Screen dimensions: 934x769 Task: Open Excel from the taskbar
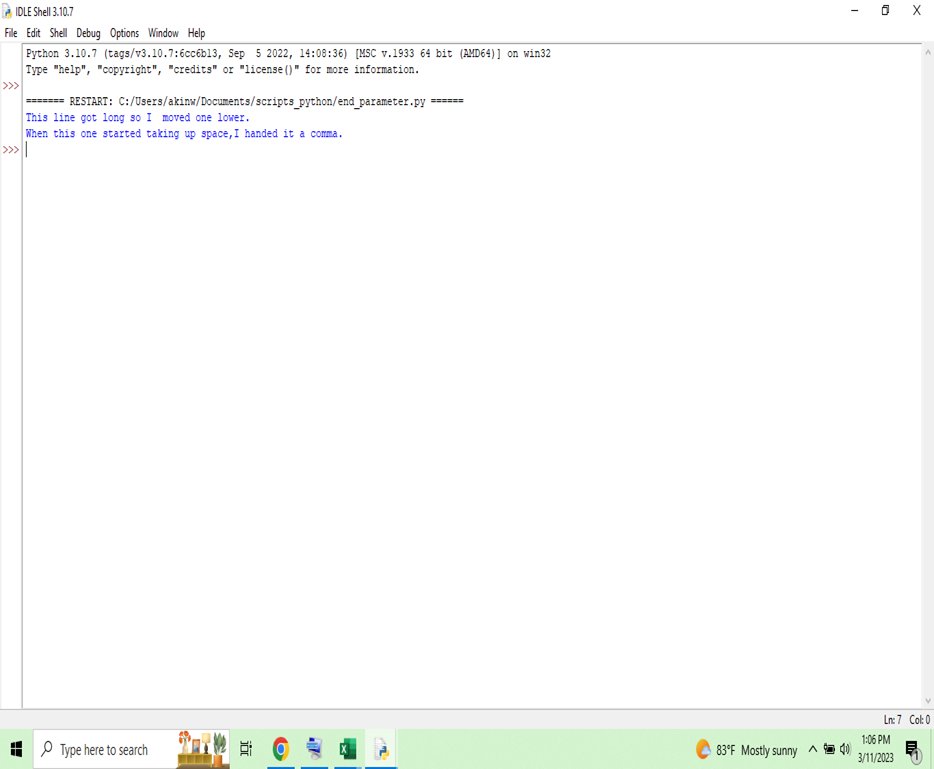pos(347,749)
